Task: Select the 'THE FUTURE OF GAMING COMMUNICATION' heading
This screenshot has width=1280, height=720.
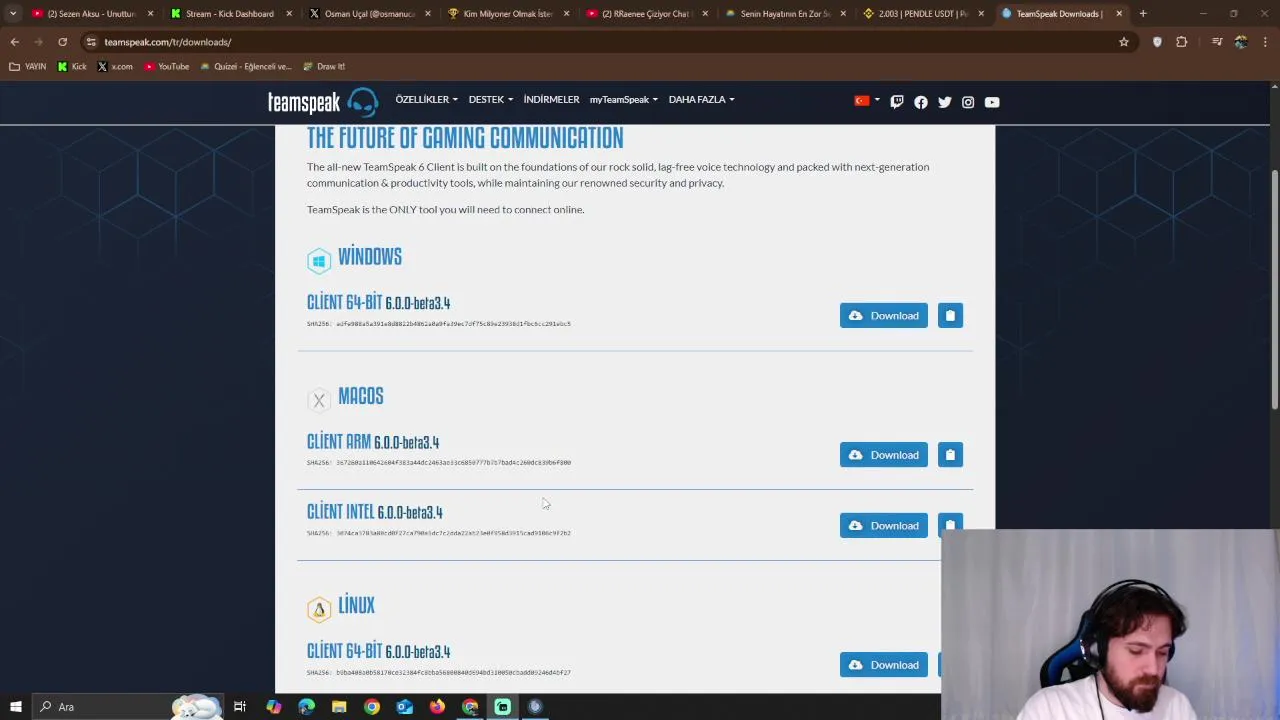Action: coord(465,138)
